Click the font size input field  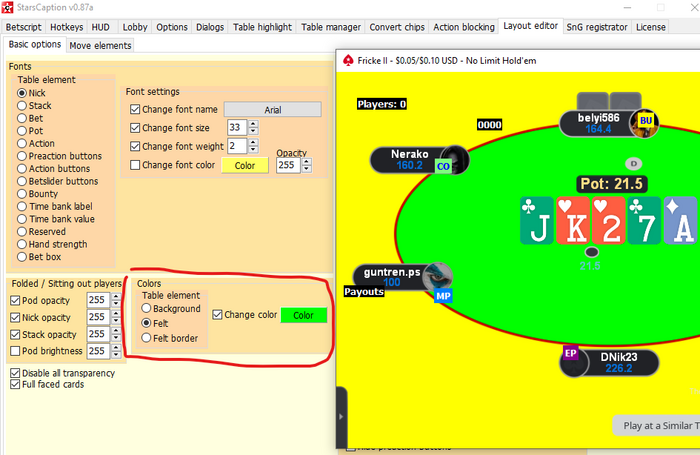coord(237,128)
